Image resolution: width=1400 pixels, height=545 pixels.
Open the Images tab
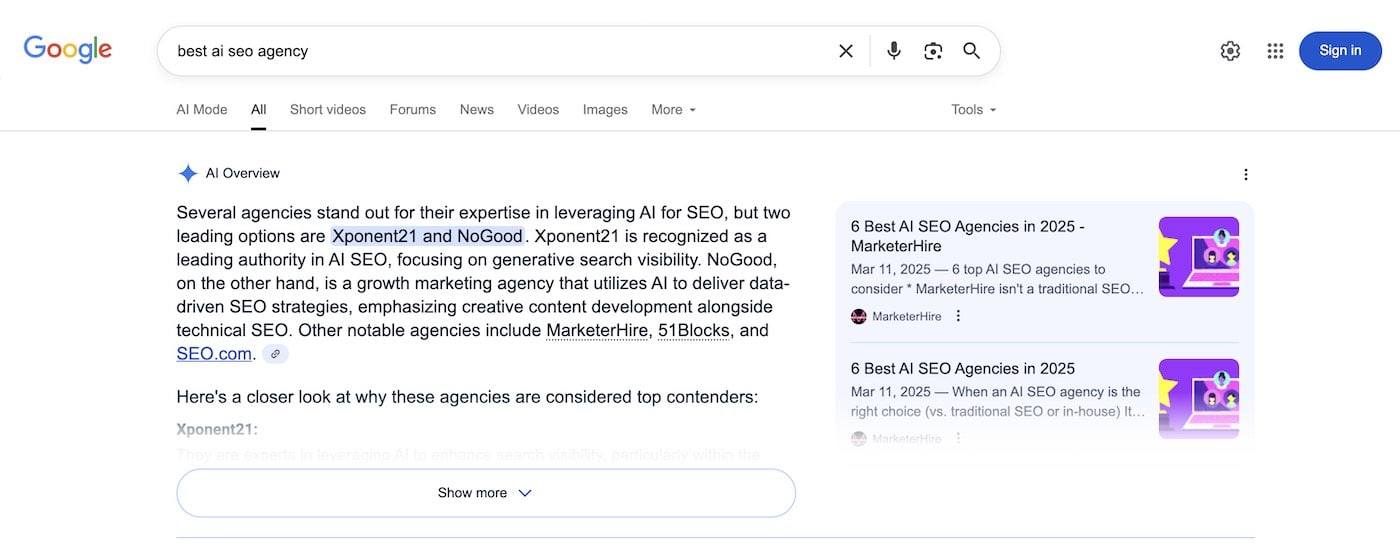coord(605,110)
